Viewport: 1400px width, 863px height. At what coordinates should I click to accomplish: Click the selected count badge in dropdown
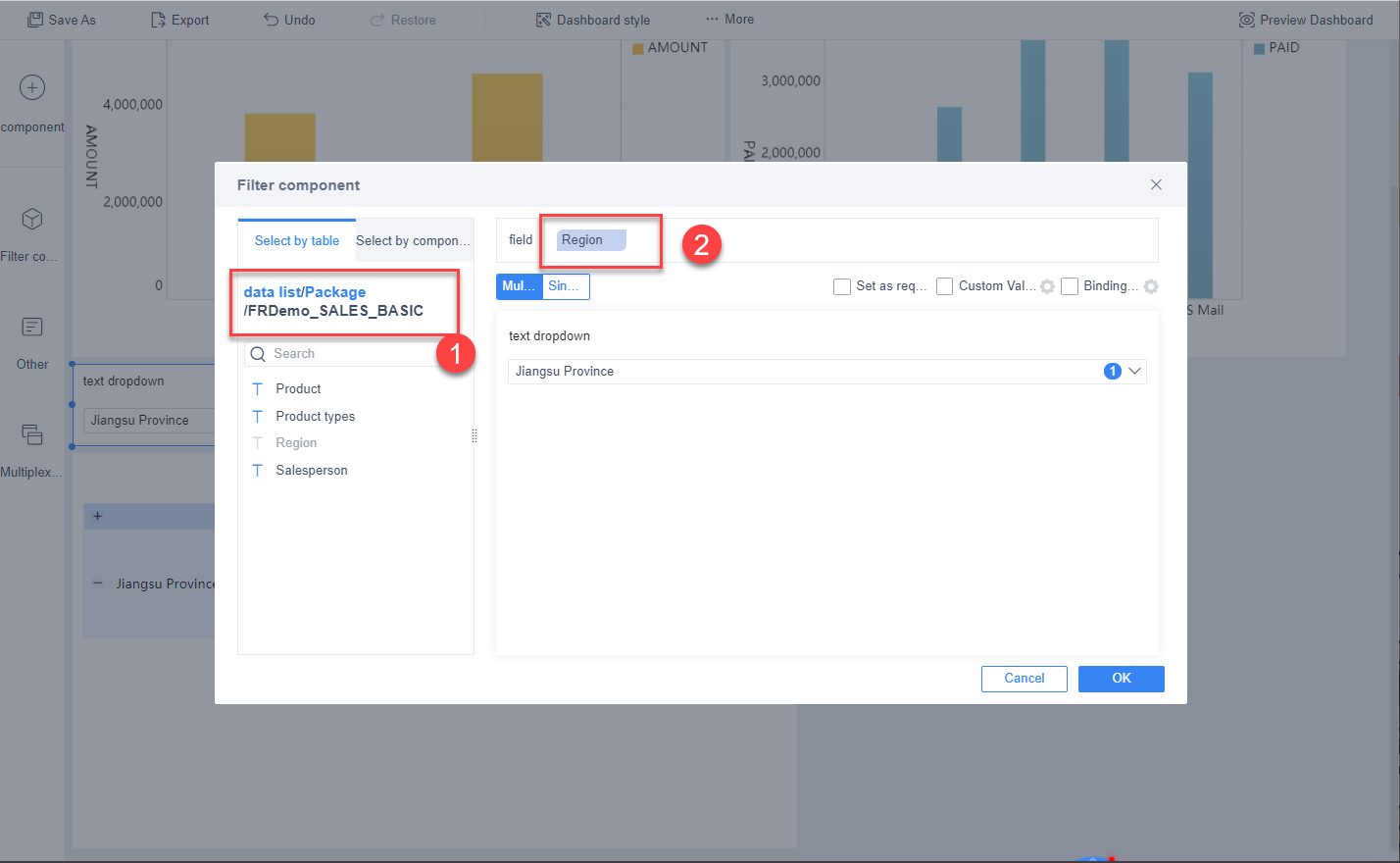tap(1113, 372)
